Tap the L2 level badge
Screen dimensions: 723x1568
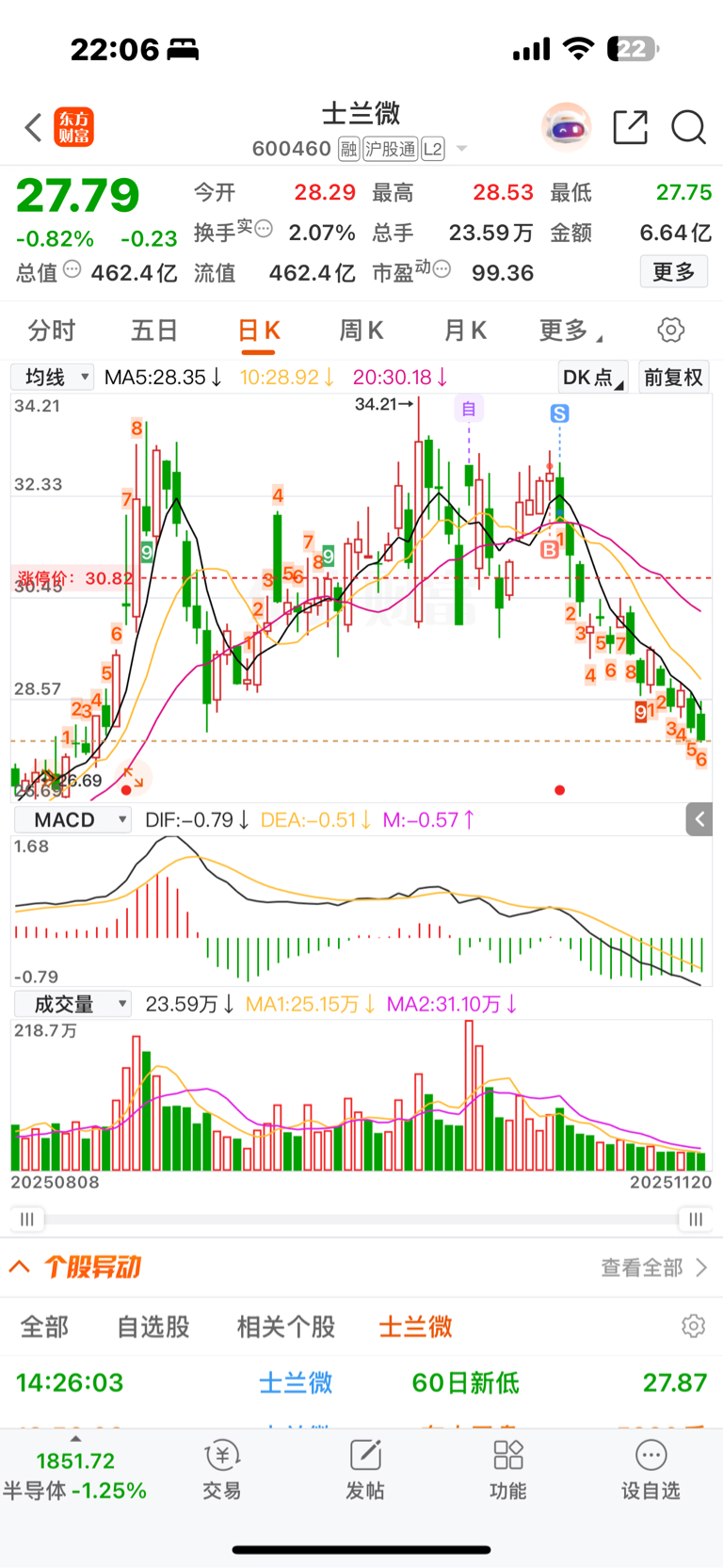click(433, 149)
